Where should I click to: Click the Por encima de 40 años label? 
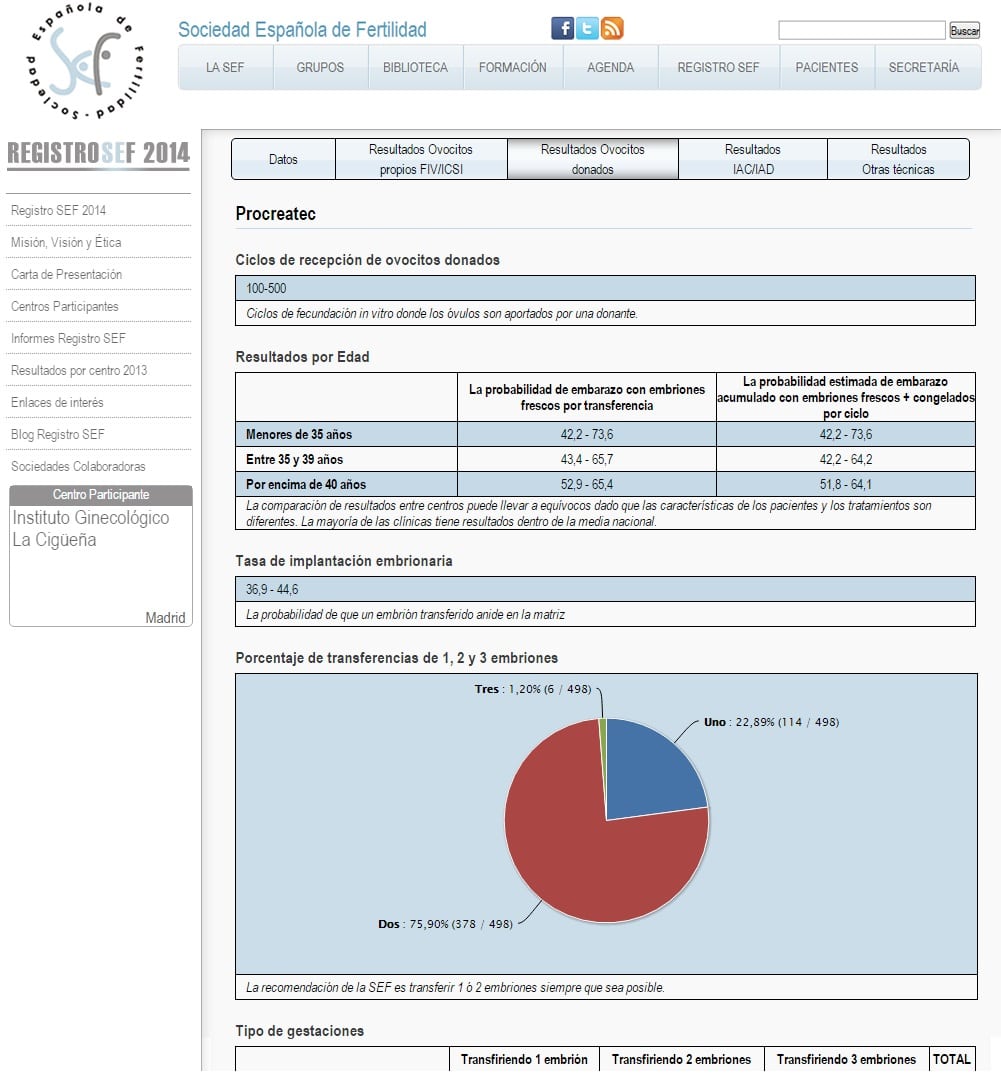[306, 484]
